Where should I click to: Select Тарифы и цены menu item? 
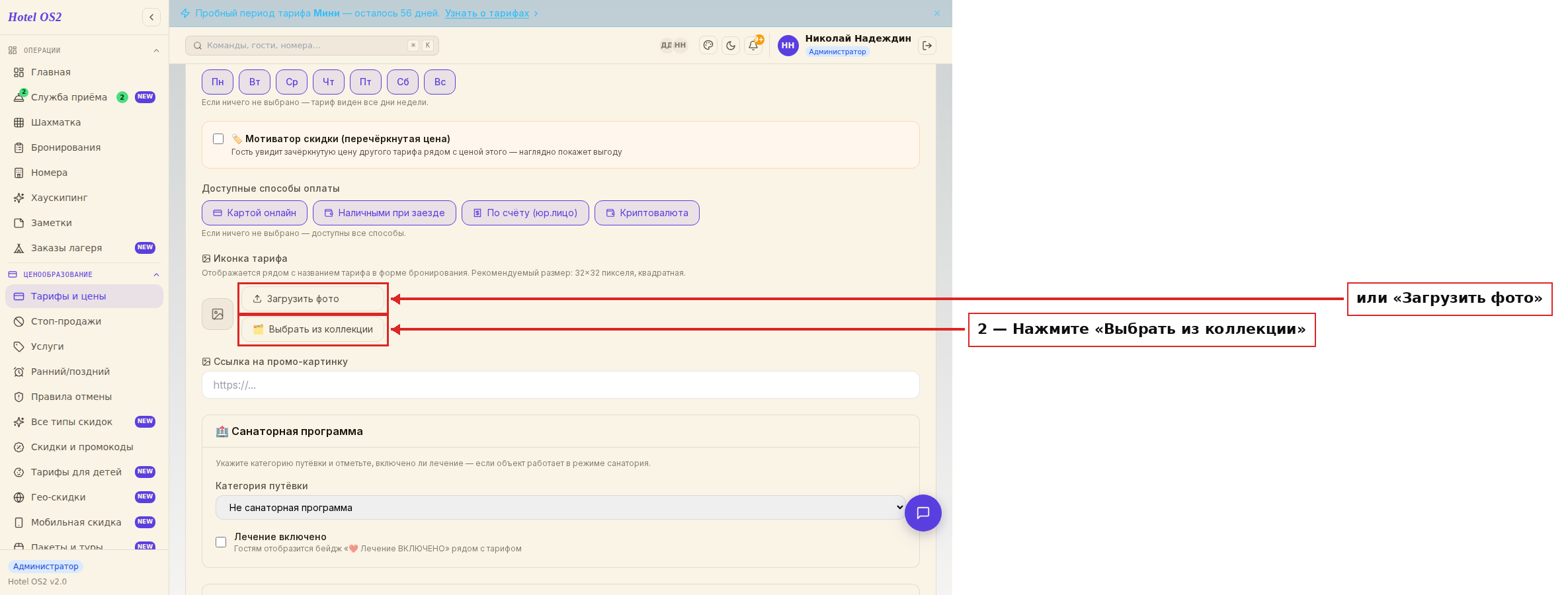pos(84,296)
